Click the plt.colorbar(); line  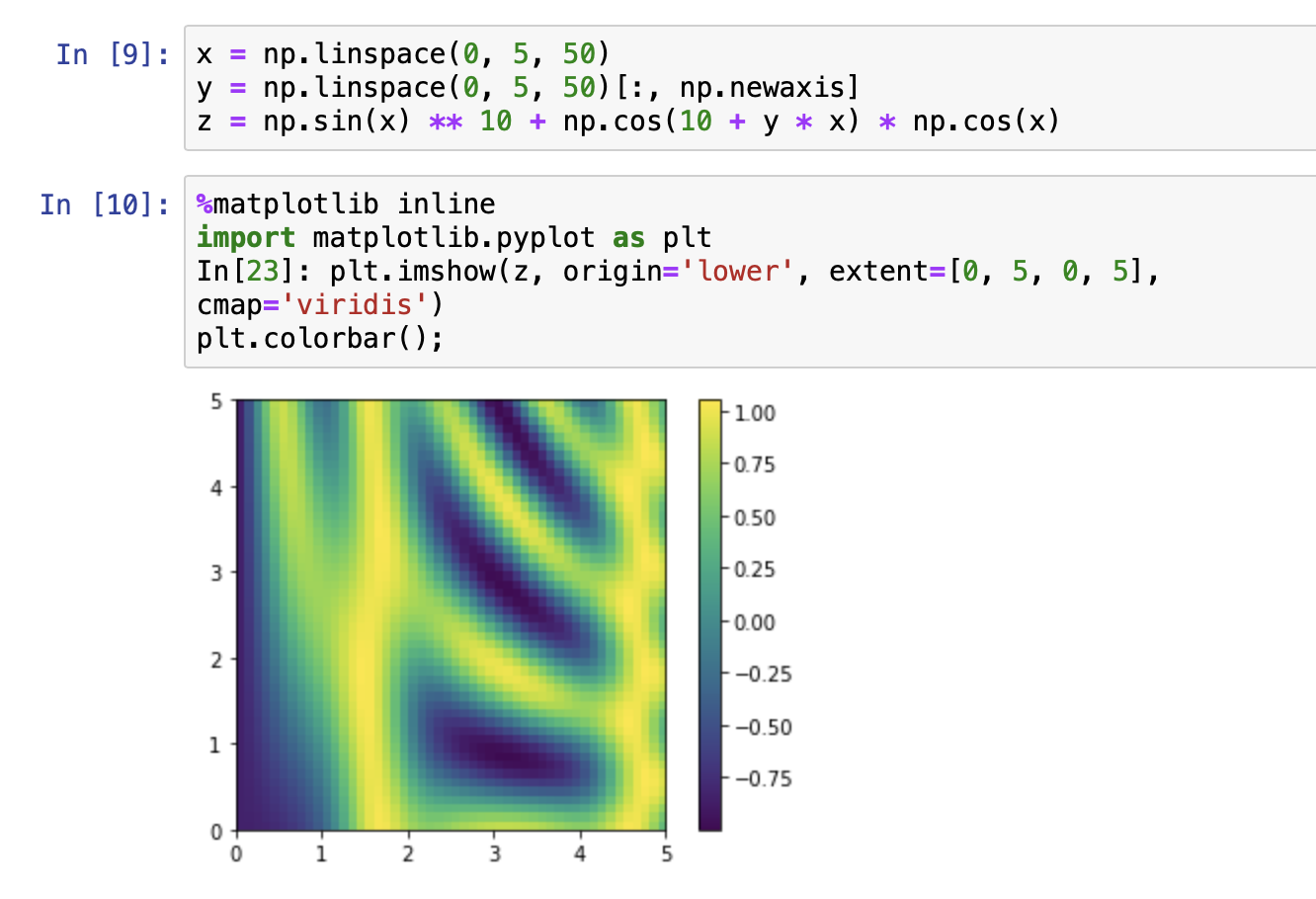point(320,338)
